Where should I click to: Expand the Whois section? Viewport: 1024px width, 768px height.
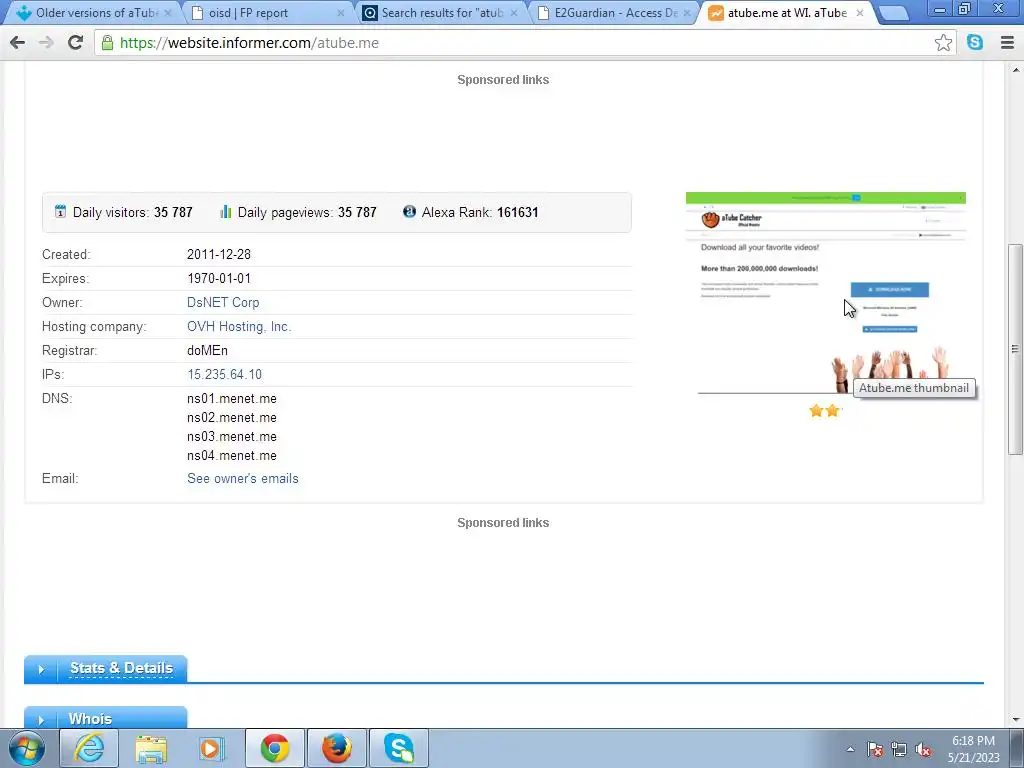[106, 718]
